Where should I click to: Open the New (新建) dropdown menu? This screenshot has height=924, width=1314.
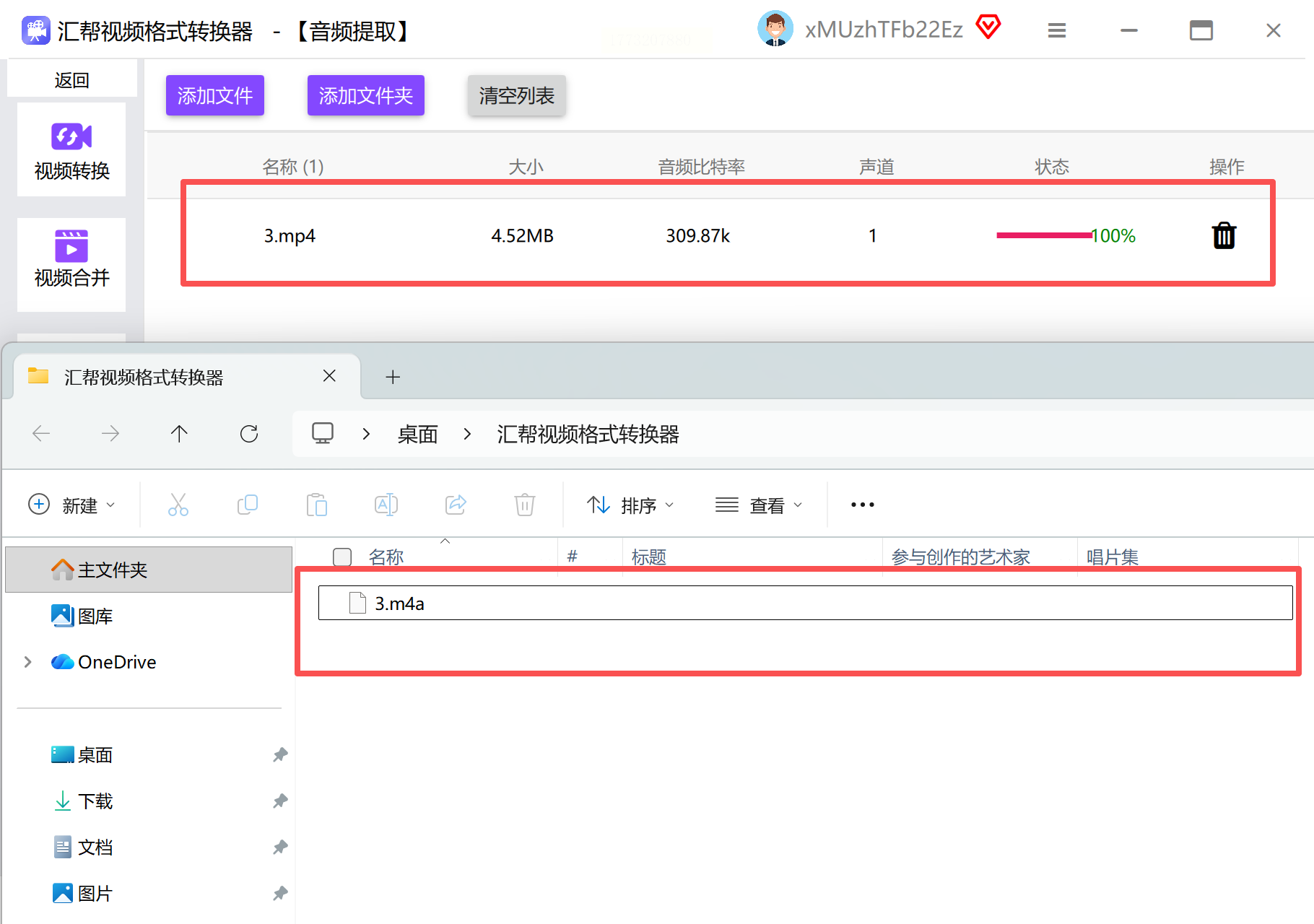point(71,505)
